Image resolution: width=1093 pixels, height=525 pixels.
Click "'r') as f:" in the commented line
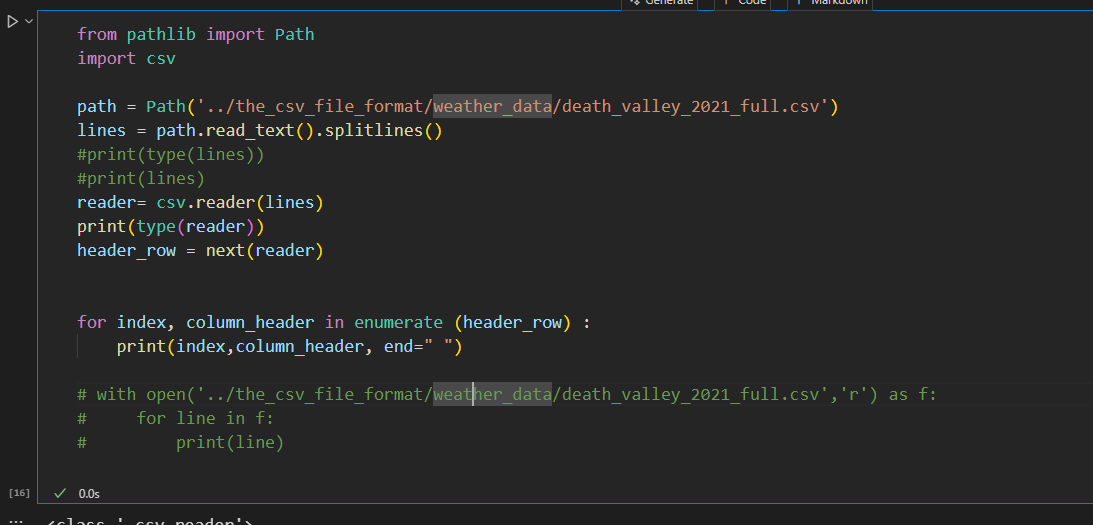pos(888,395)
